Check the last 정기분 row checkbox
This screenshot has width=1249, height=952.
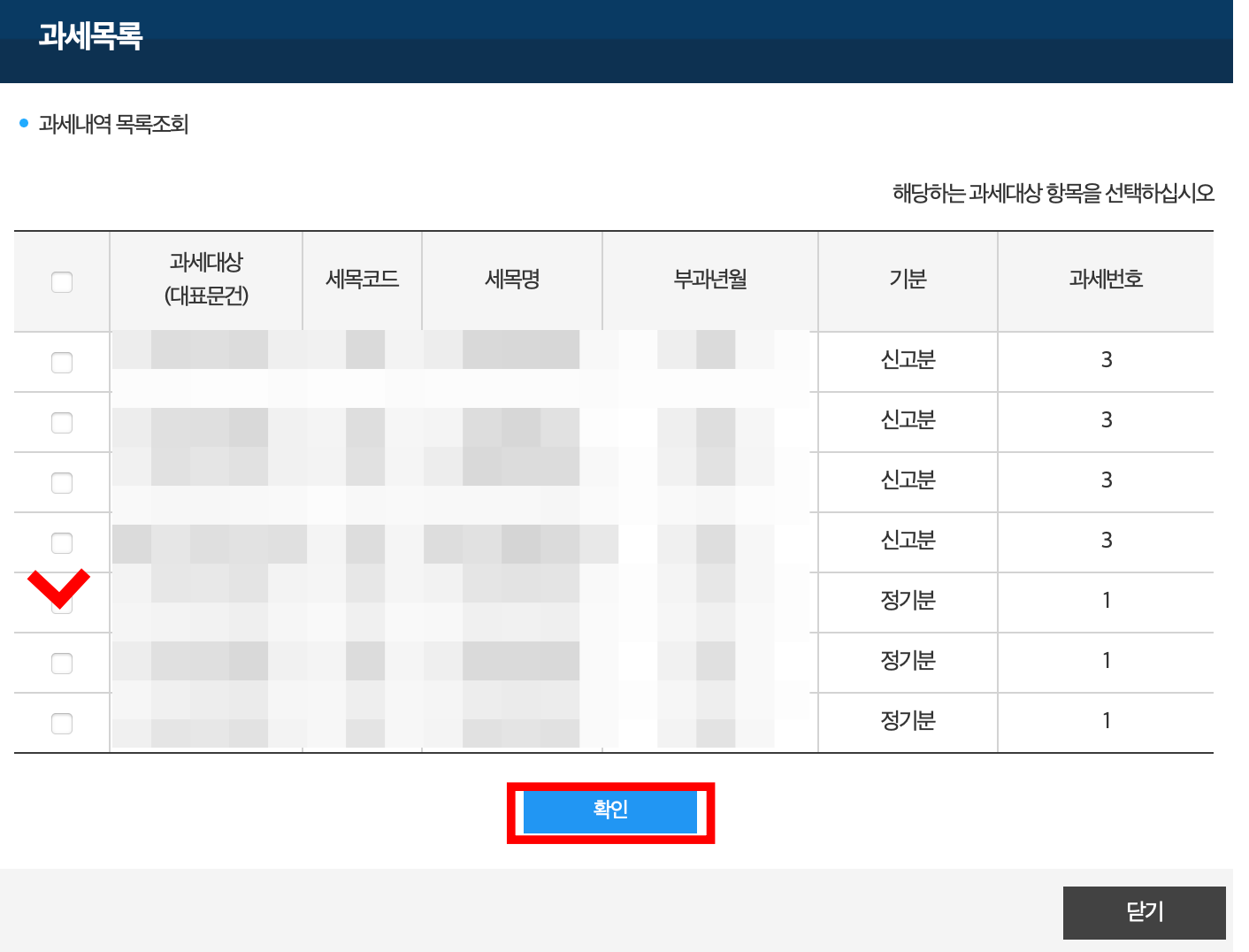tap(61, 723)
